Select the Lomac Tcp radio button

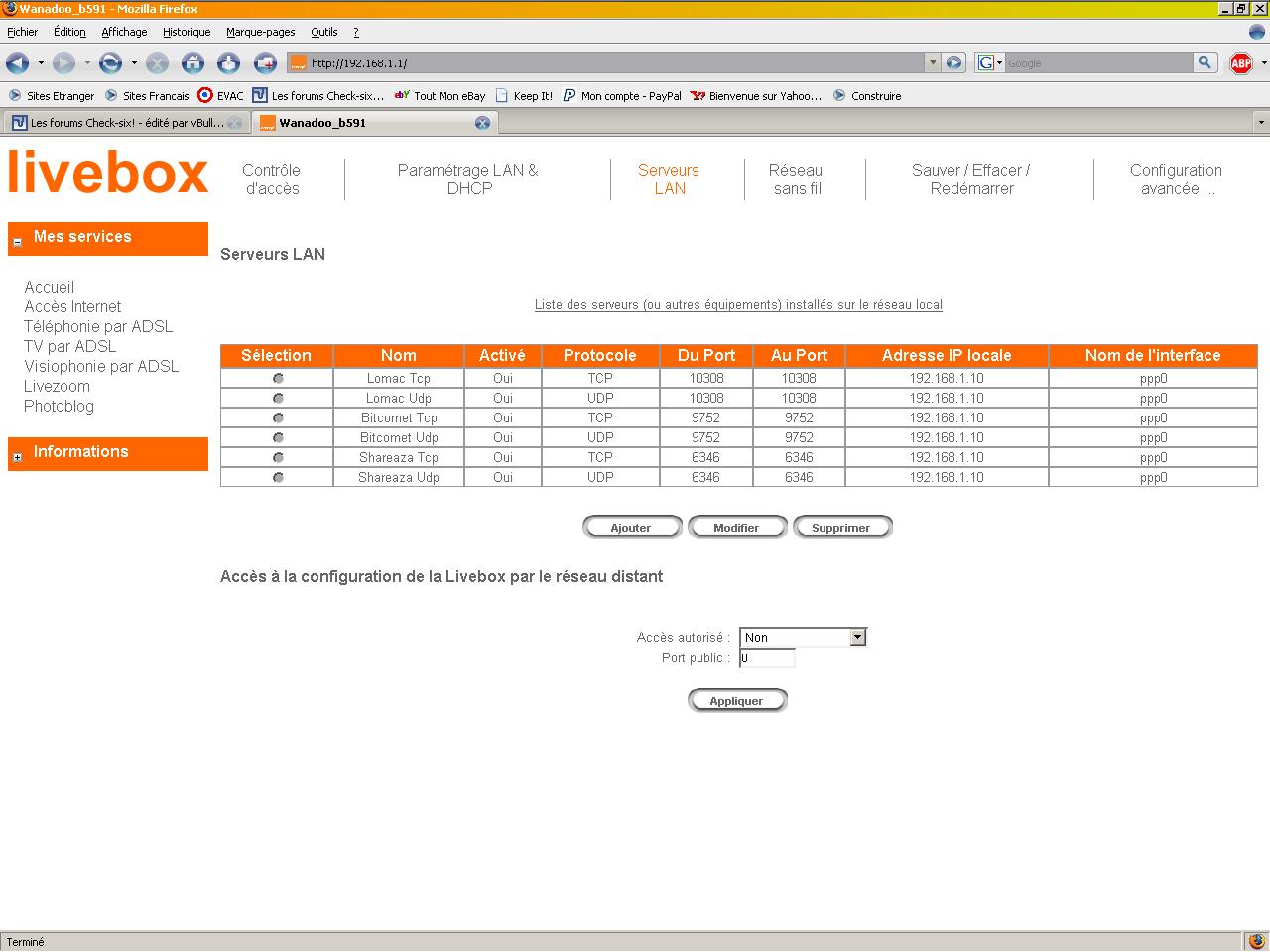tap(278, 379)
